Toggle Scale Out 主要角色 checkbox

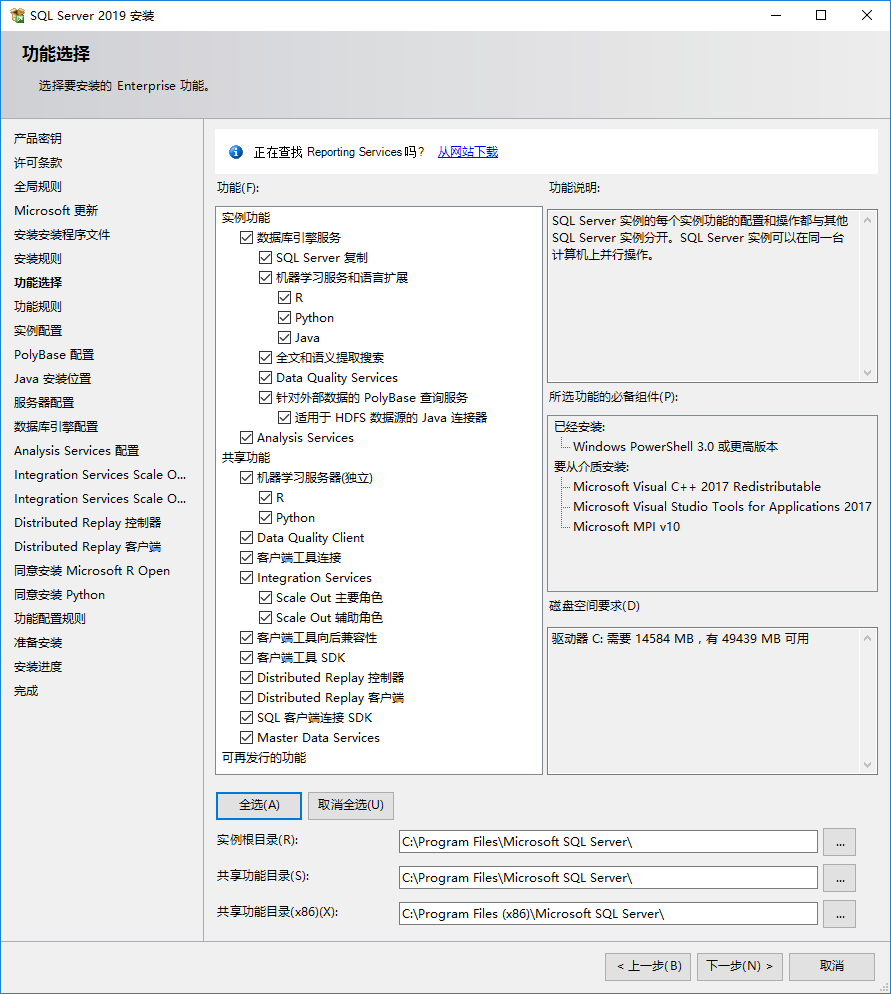266,598
